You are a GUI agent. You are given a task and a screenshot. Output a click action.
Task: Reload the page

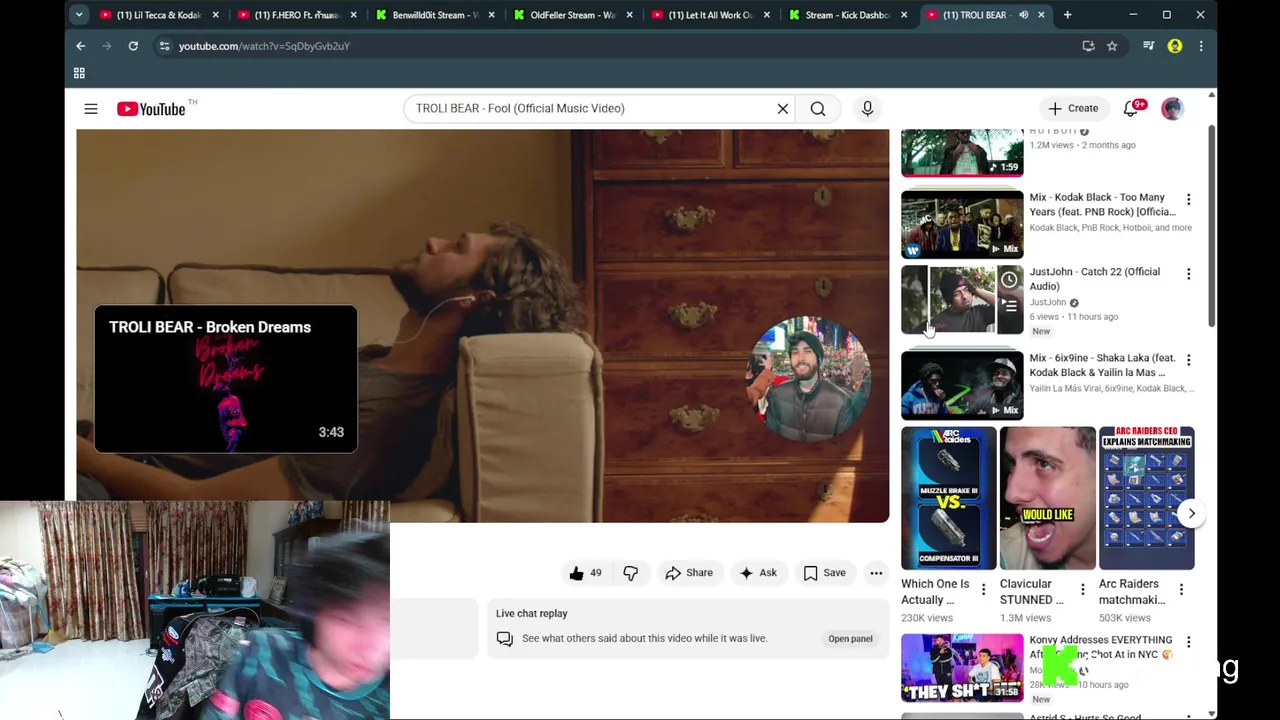(x=133, y=46)
